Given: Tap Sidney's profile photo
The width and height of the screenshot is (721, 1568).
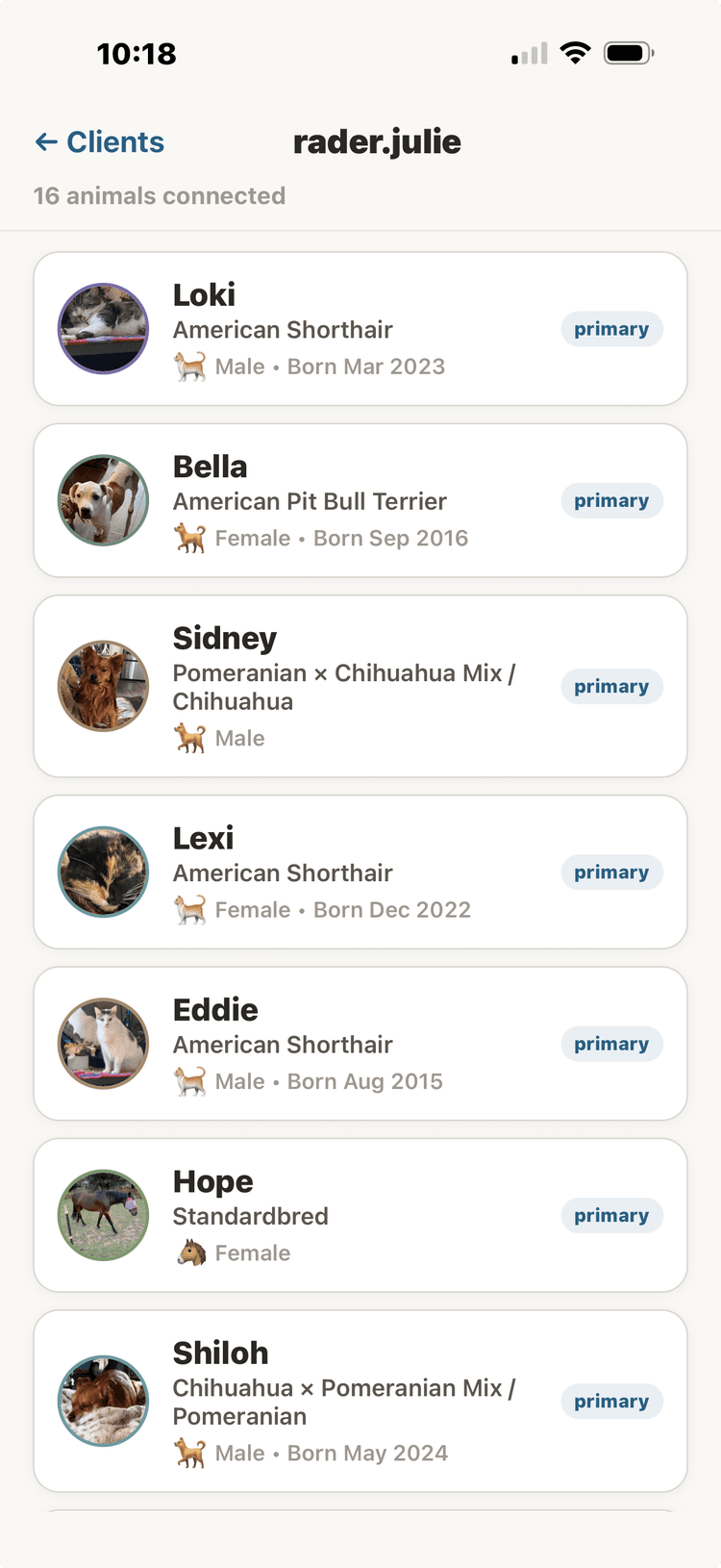Looking at the screenshot, I should tap(103, 686).
